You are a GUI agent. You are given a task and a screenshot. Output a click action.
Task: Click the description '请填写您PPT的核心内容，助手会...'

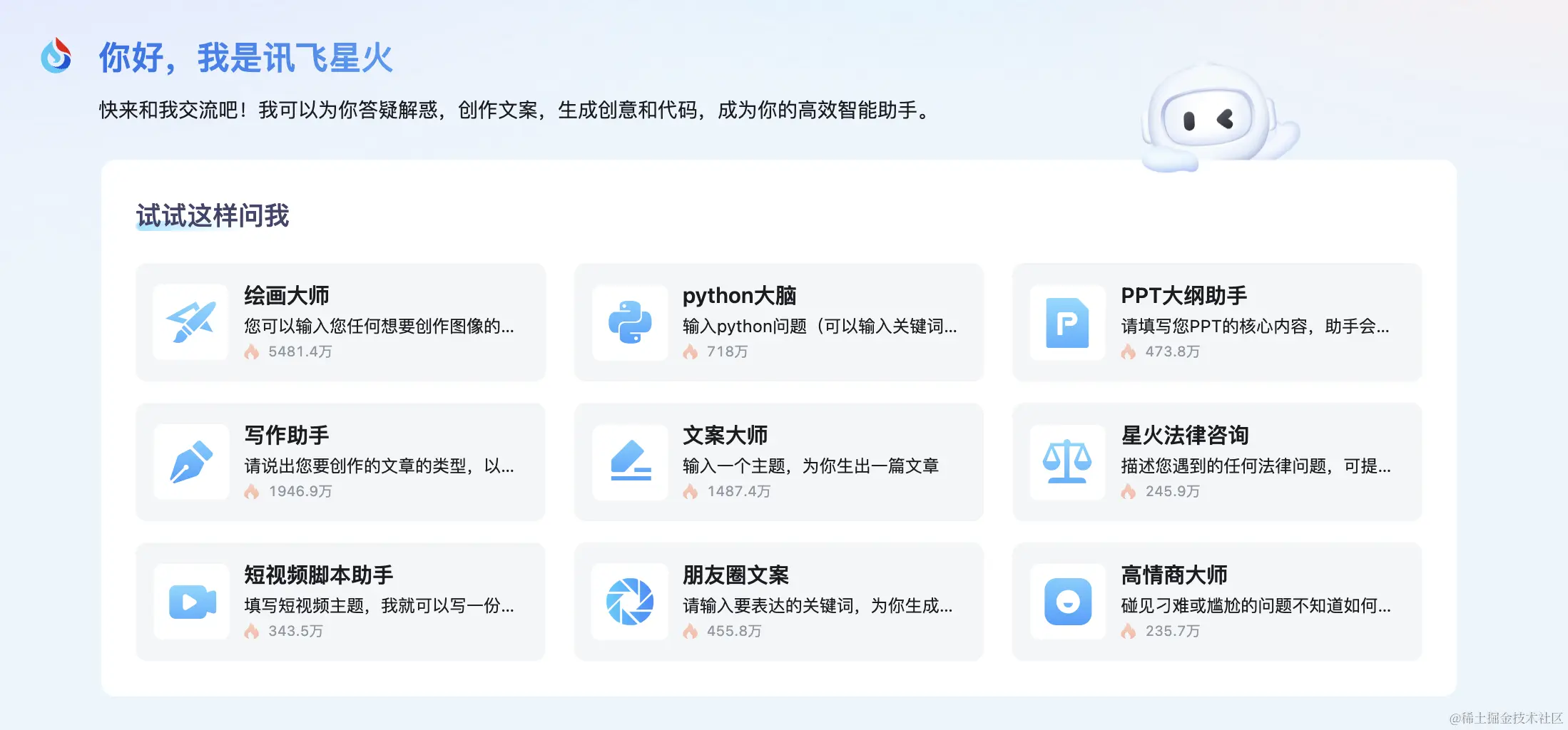1255,327
